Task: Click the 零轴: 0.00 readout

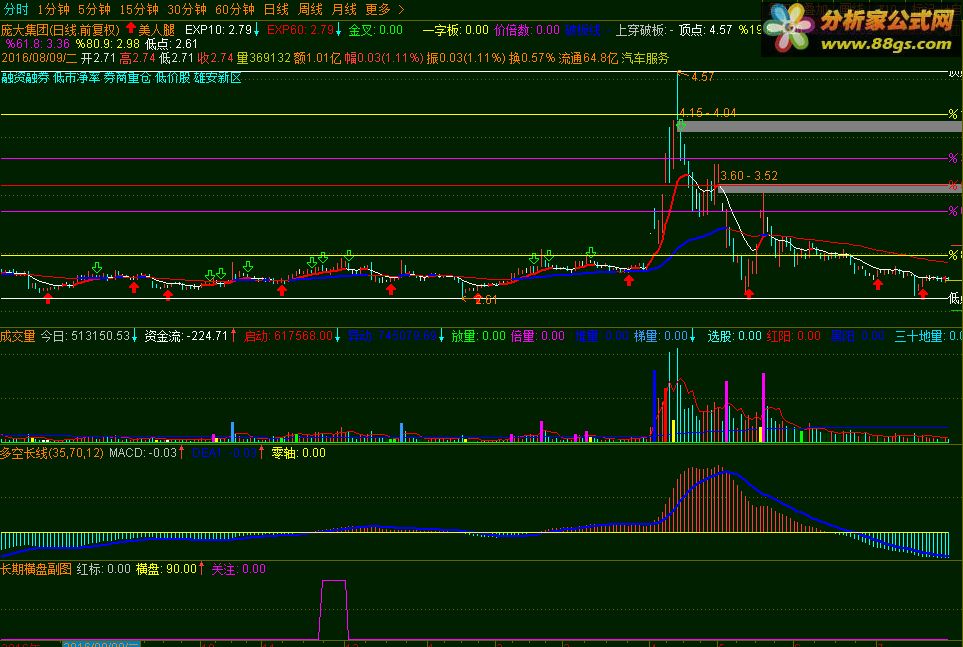Action: (298, 453)
